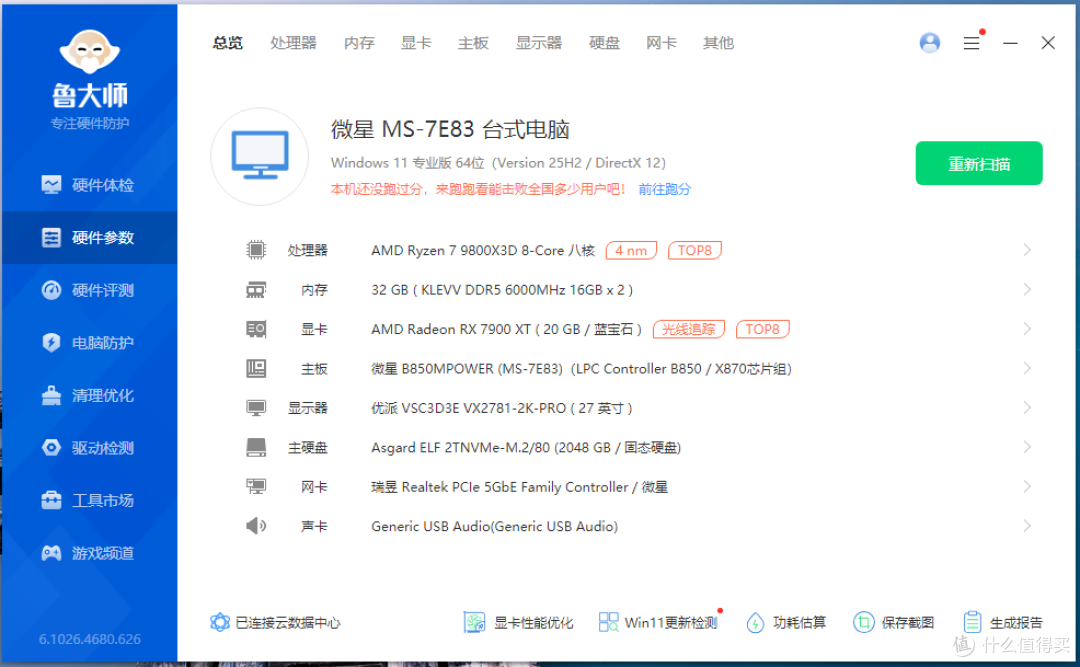Switch to the top 主板 tab
This screenshot has height=667, width=1080.
tap(473, 43)
